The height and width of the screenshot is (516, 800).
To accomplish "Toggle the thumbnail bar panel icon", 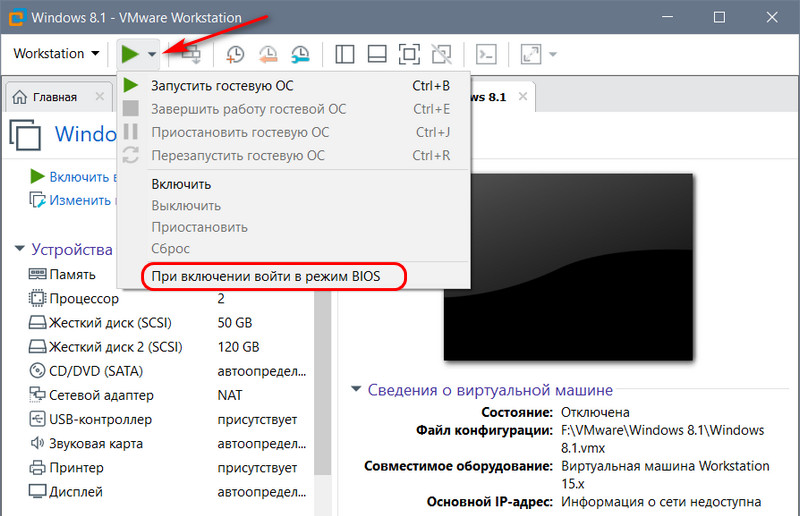I will (377, 54).
